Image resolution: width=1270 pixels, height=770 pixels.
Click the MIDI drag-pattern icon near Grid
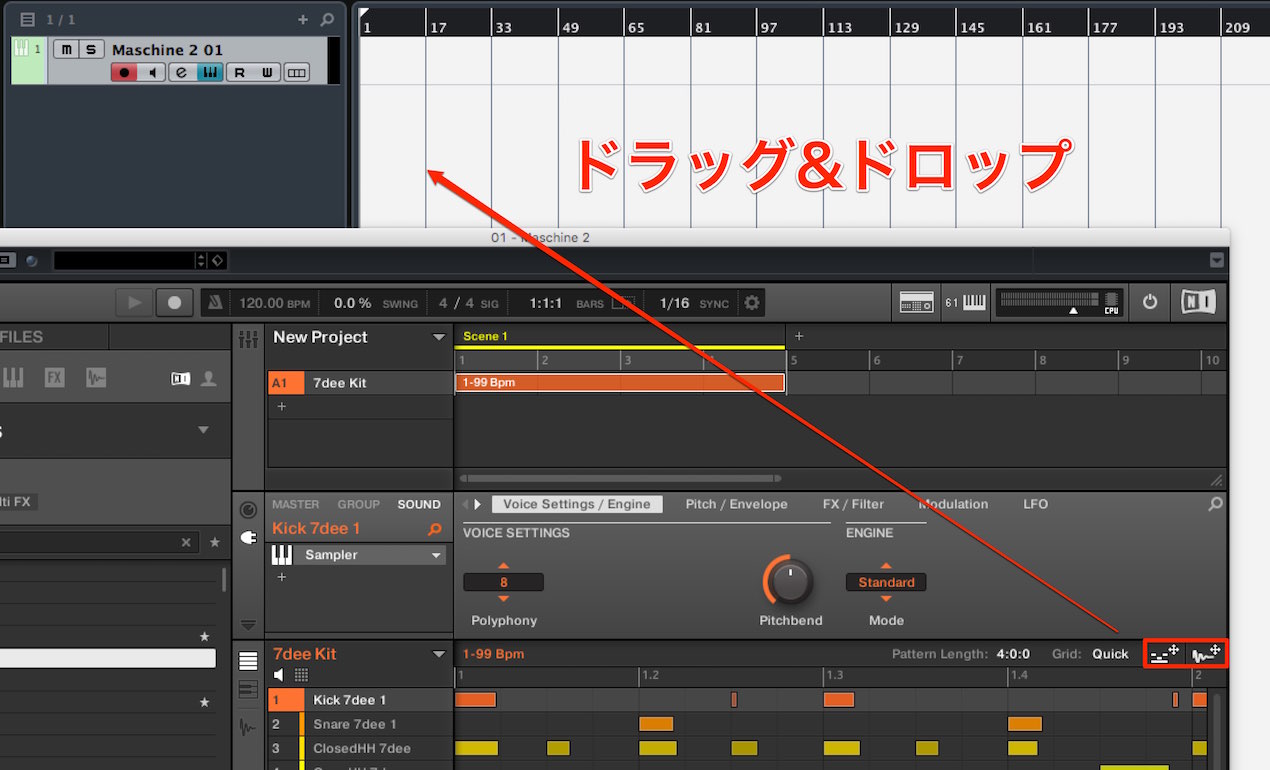(x=1165, y=654)
